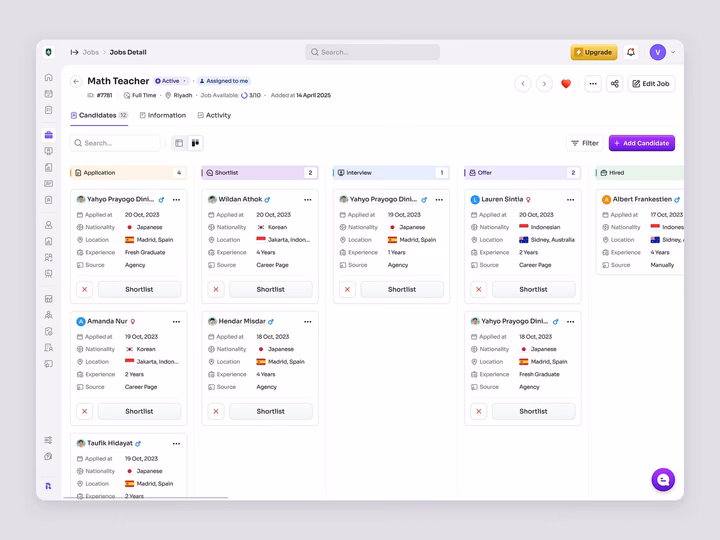Select the briefcase Jobs icon in sidebar
The height and width of the screenshot is (540, 720).
(x=49, y=135)
